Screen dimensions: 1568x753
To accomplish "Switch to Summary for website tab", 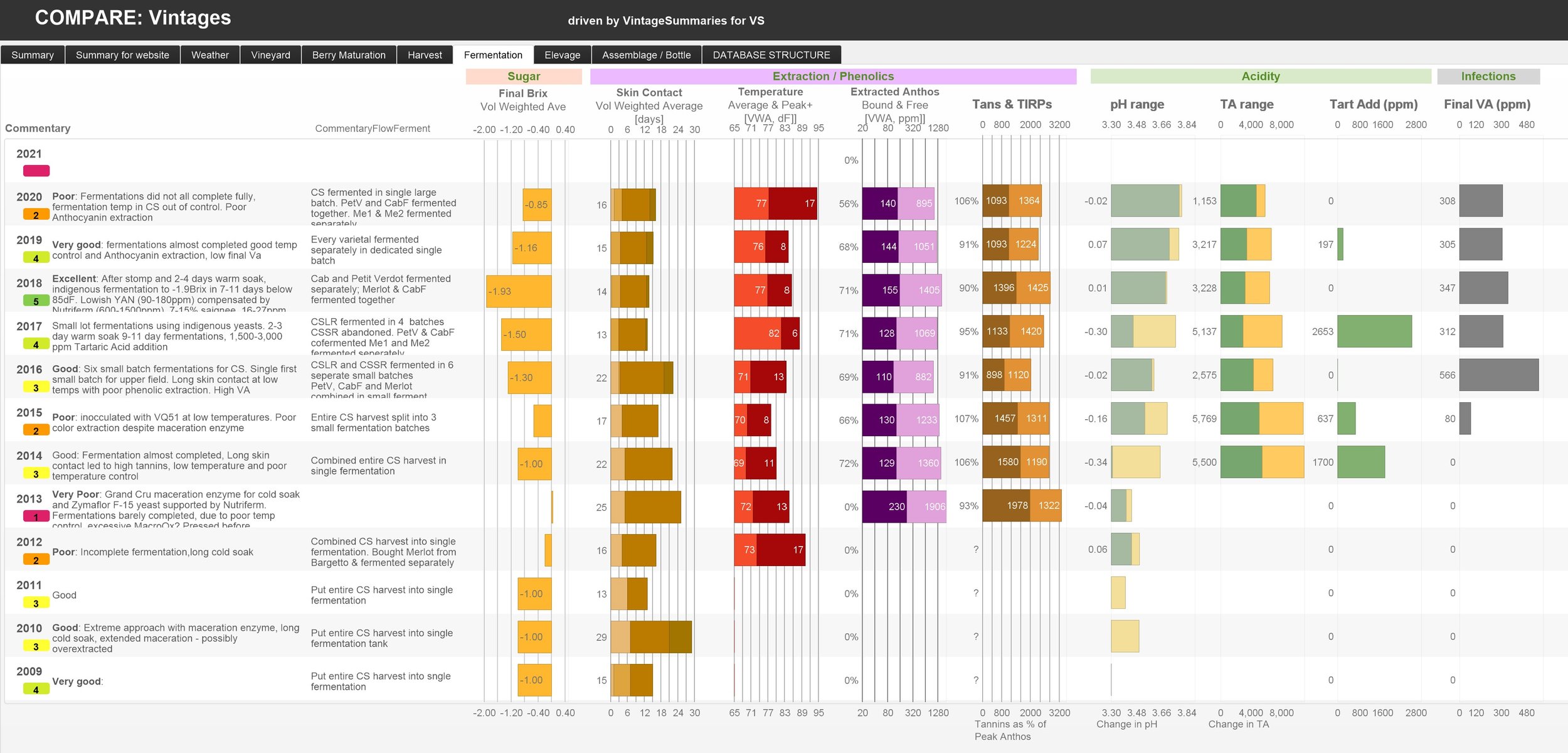I will click(122, 55).
